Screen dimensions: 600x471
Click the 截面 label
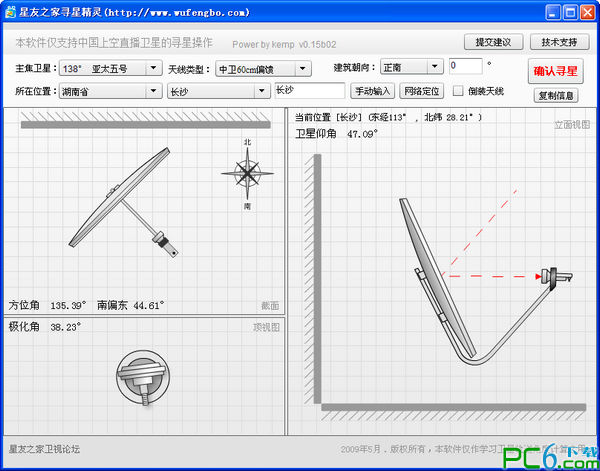point(270,306)
